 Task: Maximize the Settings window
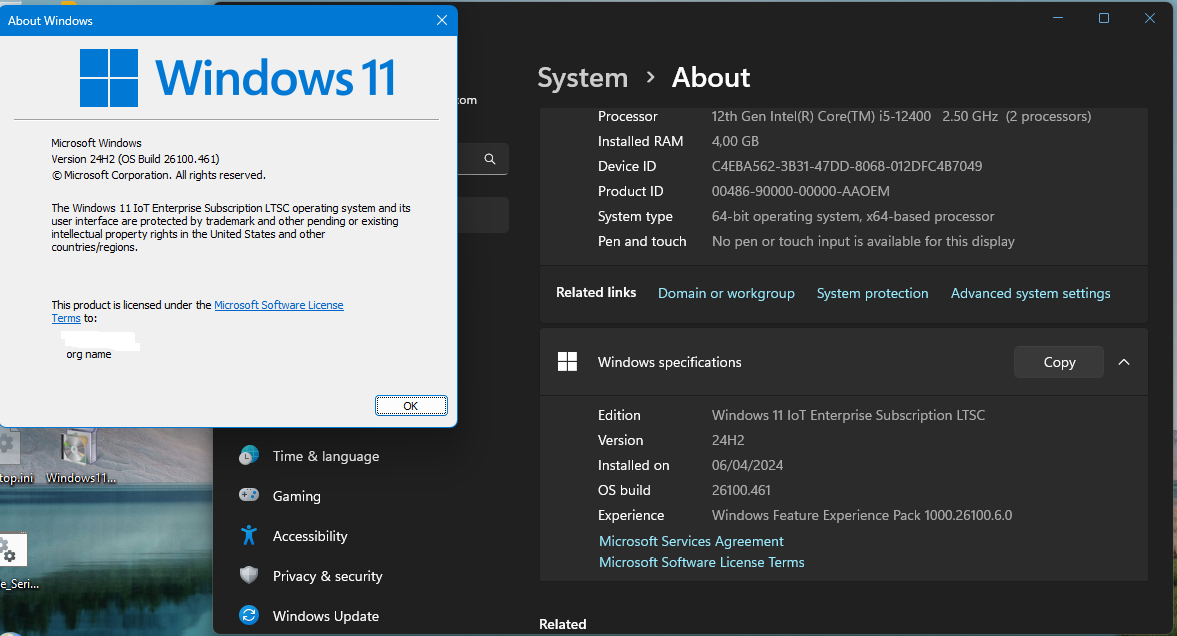click(x=1103, y=18)
